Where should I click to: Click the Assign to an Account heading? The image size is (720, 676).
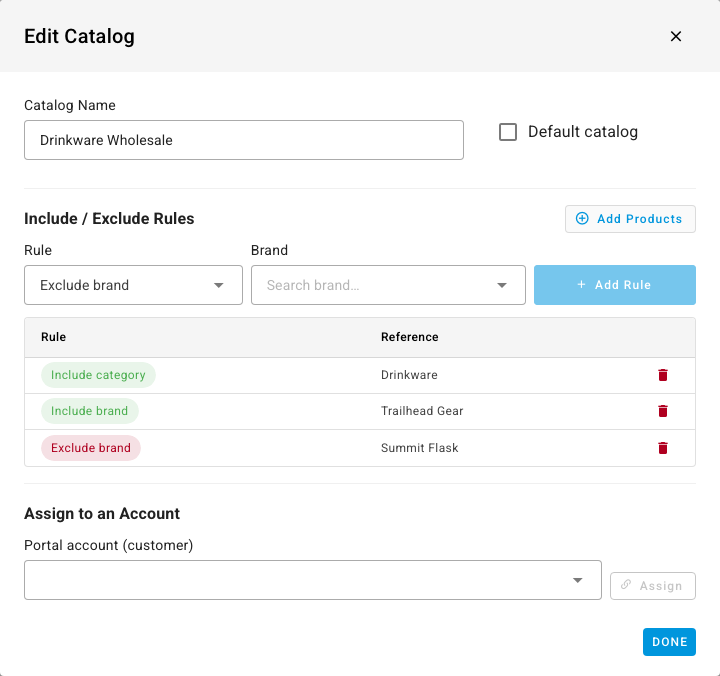coord(102,513)
